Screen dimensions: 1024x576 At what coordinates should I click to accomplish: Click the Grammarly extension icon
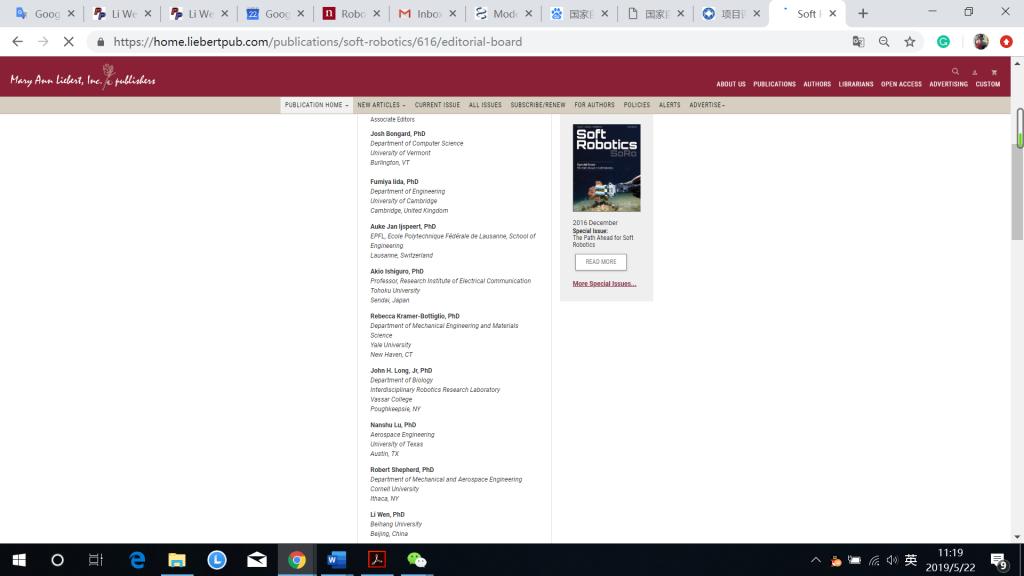click(943, 42)
